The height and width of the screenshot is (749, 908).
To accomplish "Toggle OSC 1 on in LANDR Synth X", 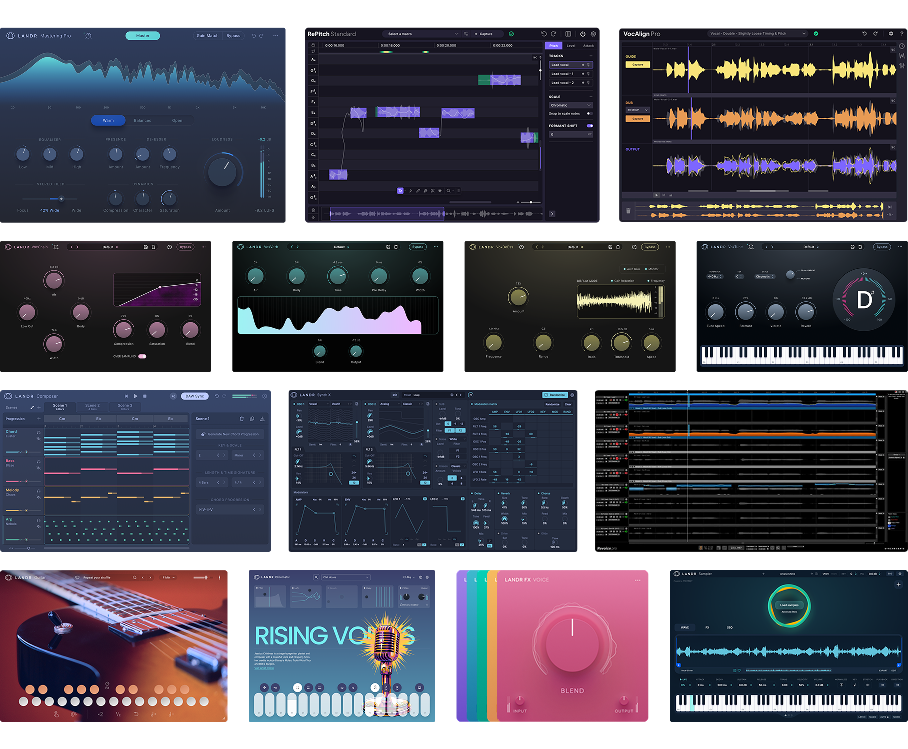I will 296,404.
